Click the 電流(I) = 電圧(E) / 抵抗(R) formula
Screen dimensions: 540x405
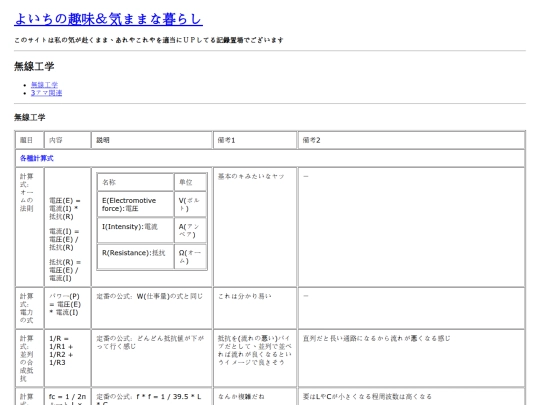click(64, 239)
